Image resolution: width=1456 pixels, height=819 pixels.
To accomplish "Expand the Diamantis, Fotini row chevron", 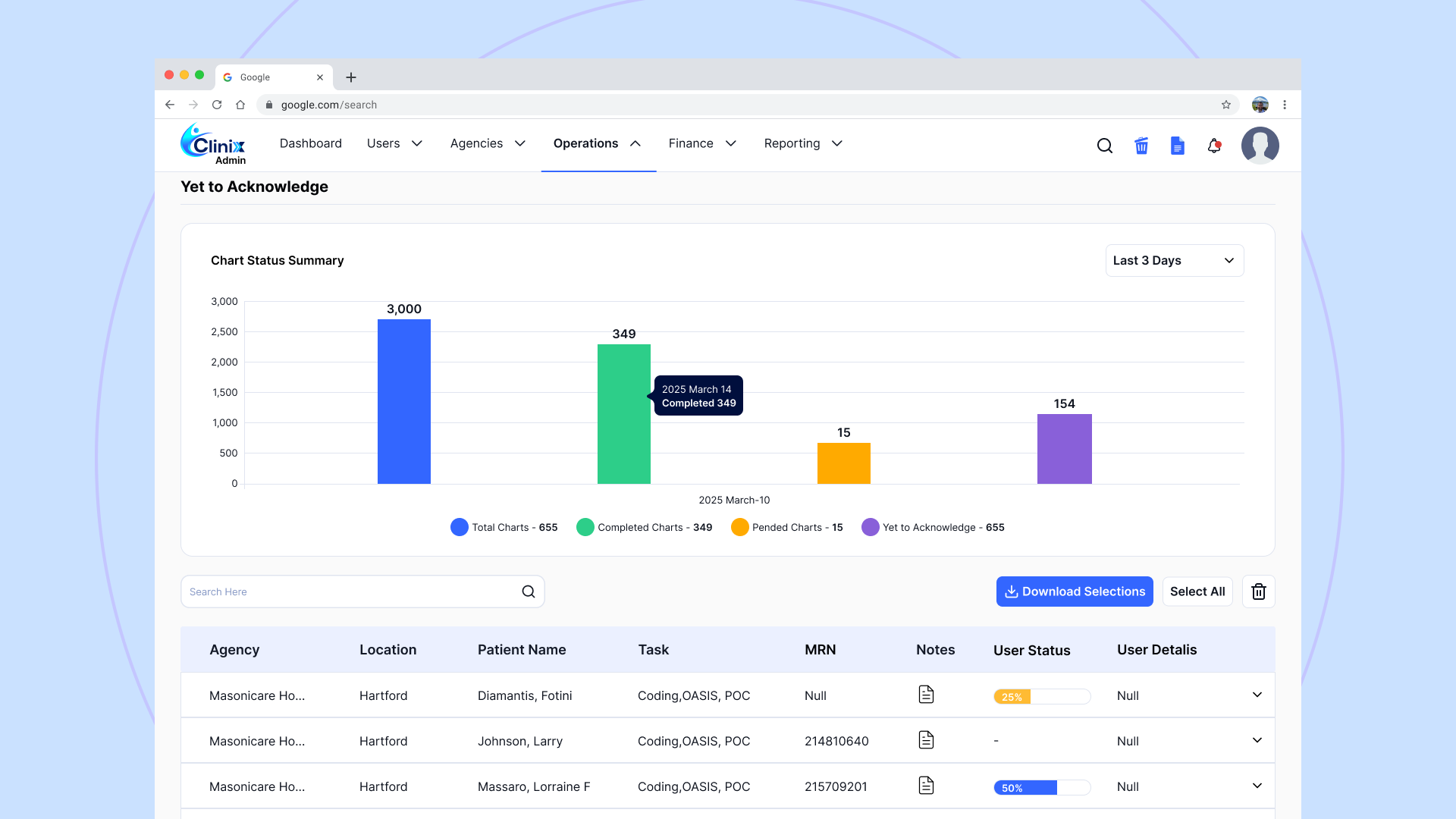I will click(1257, 695).
